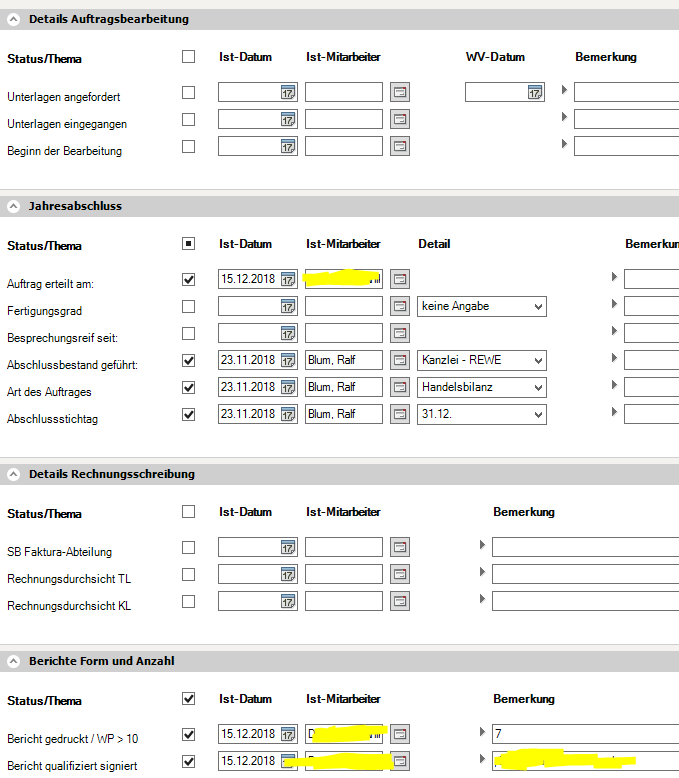Open calendar for Rechnungsdurchsicht TL date
Viewport: 679px width, 778px height.
288,575
